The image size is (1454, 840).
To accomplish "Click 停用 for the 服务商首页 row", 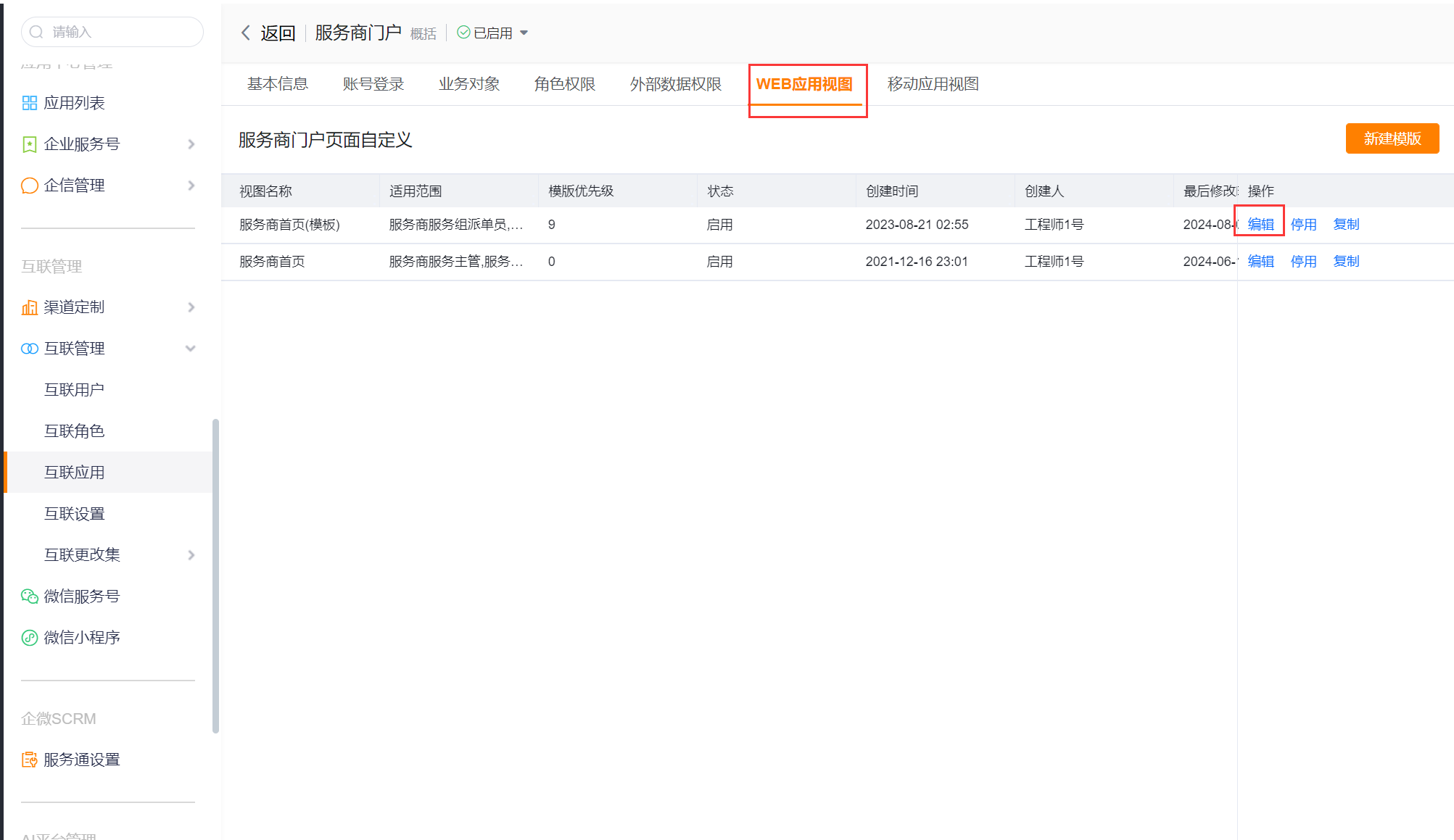I will click(1303, 262).
